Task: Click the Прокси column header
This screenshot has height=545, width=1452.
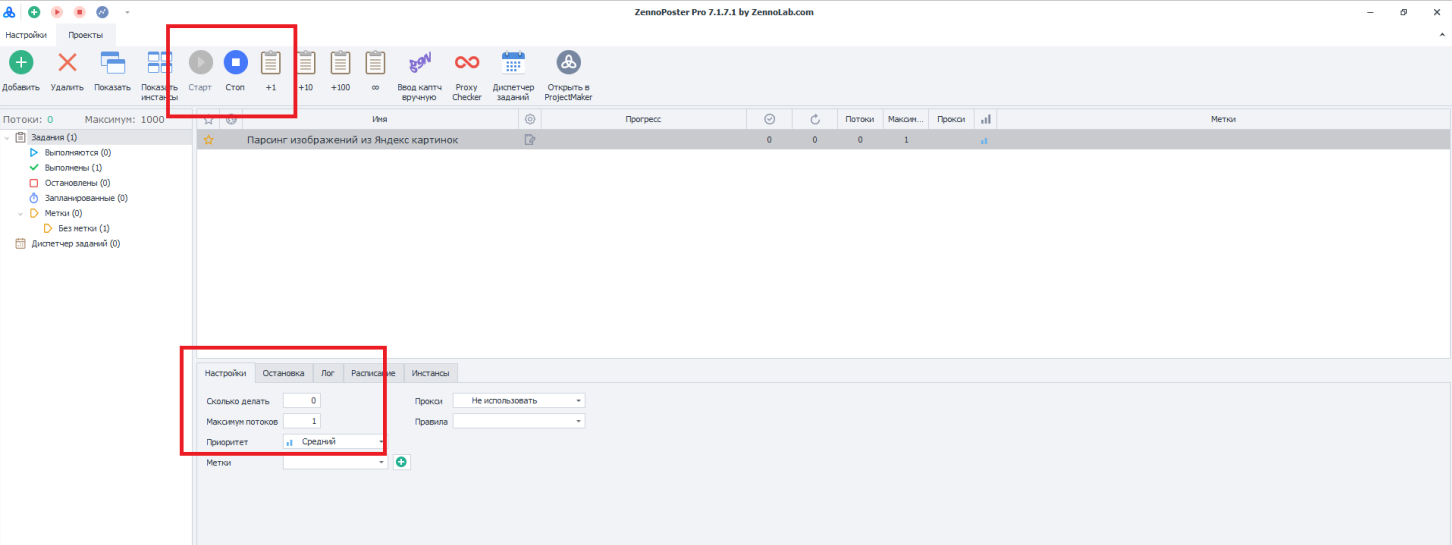Action: [x=951, y=119]
